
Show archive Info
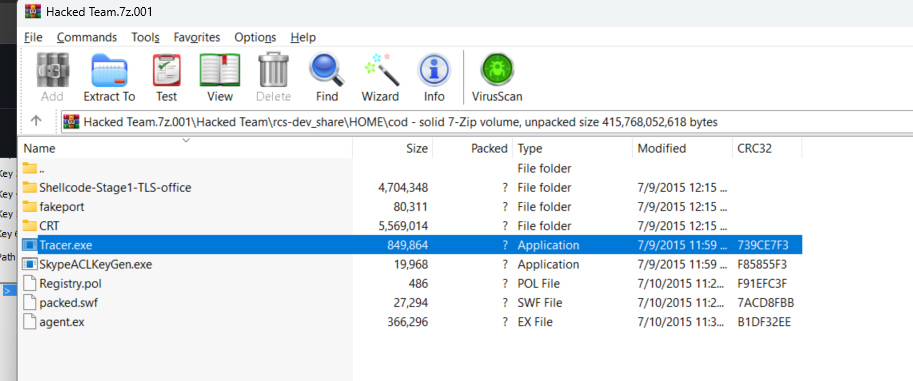[434, 70]
